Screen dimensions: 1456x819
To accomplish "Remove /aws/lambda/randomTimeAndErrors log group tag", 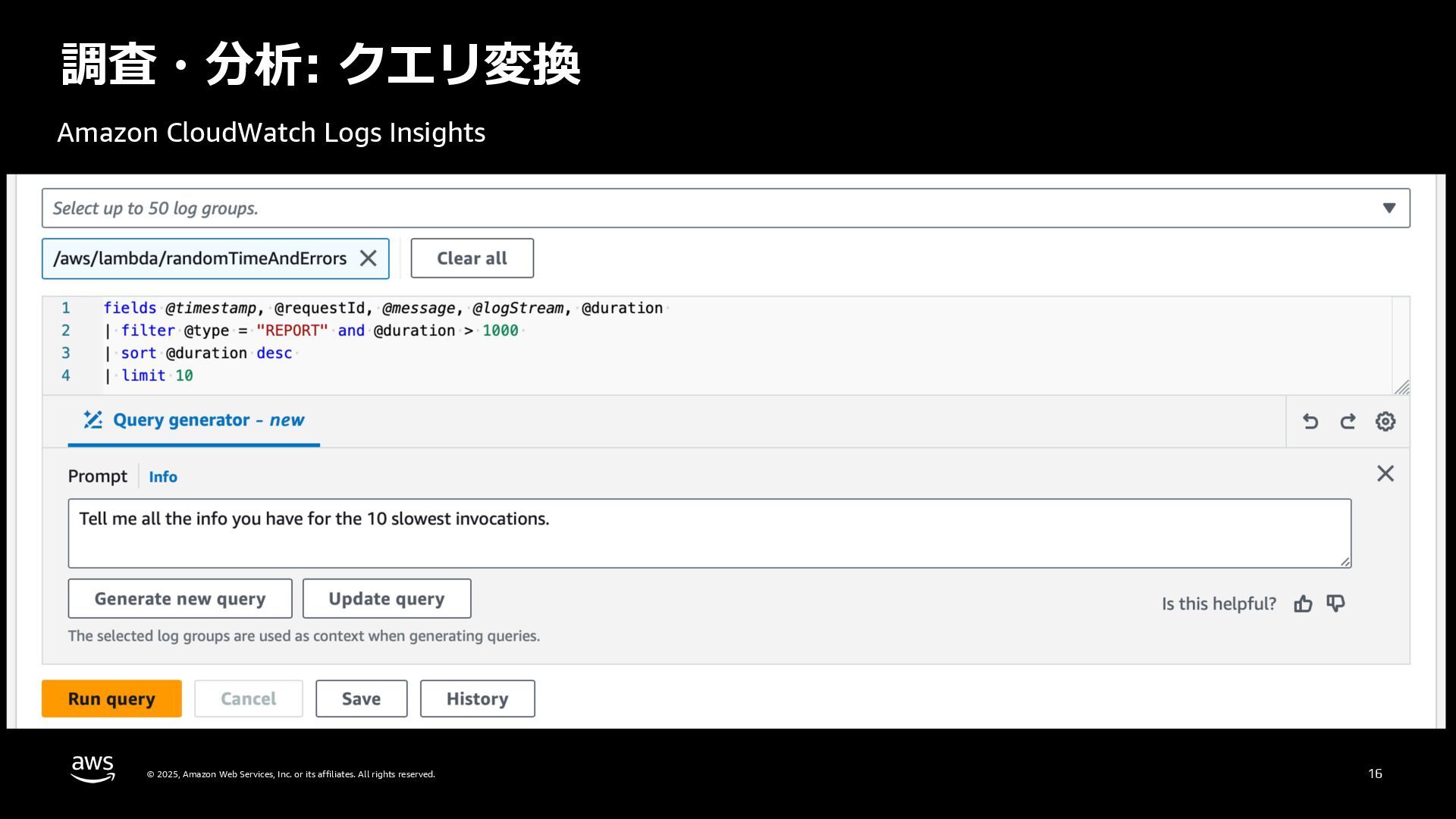I will click(368, 259).
